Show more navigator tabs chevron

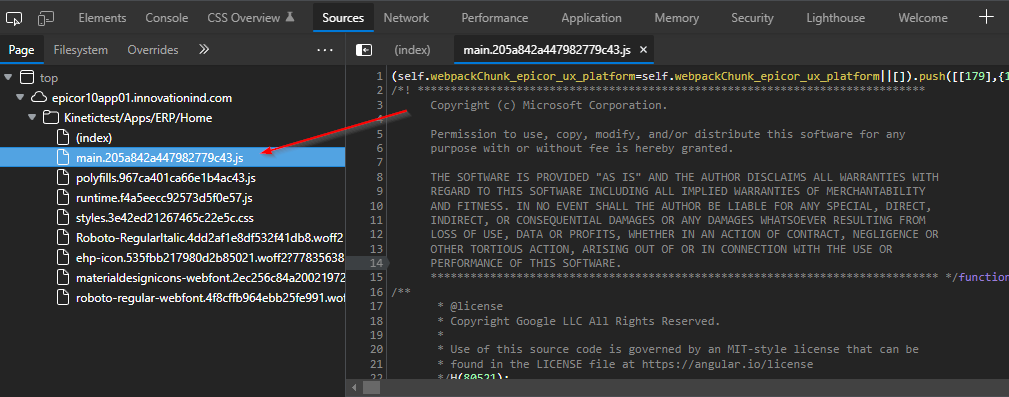pos(204,50)
